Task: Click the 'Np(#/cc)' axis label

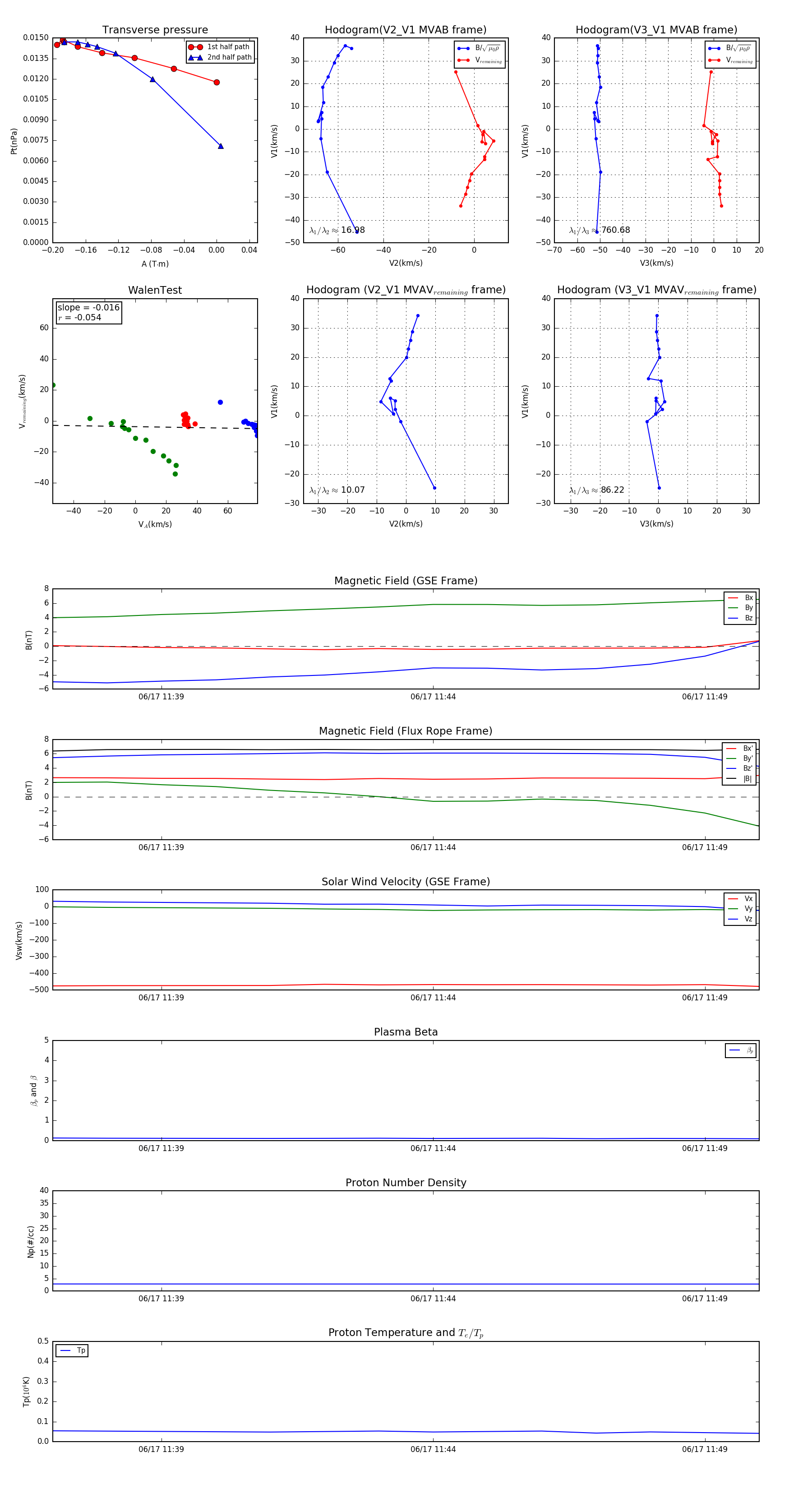Action: tap(31, 1242)
